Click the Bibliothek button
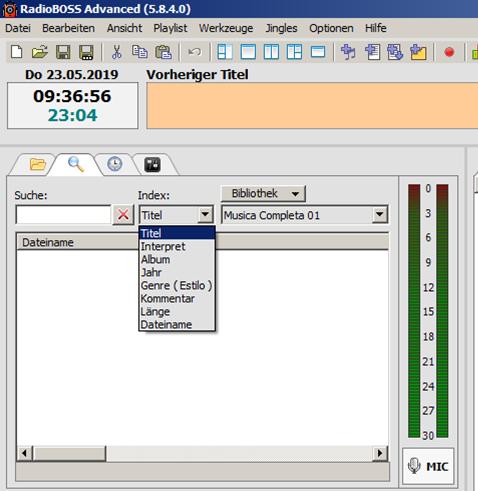This screenshot has width=478, height=491. [263, 193]
